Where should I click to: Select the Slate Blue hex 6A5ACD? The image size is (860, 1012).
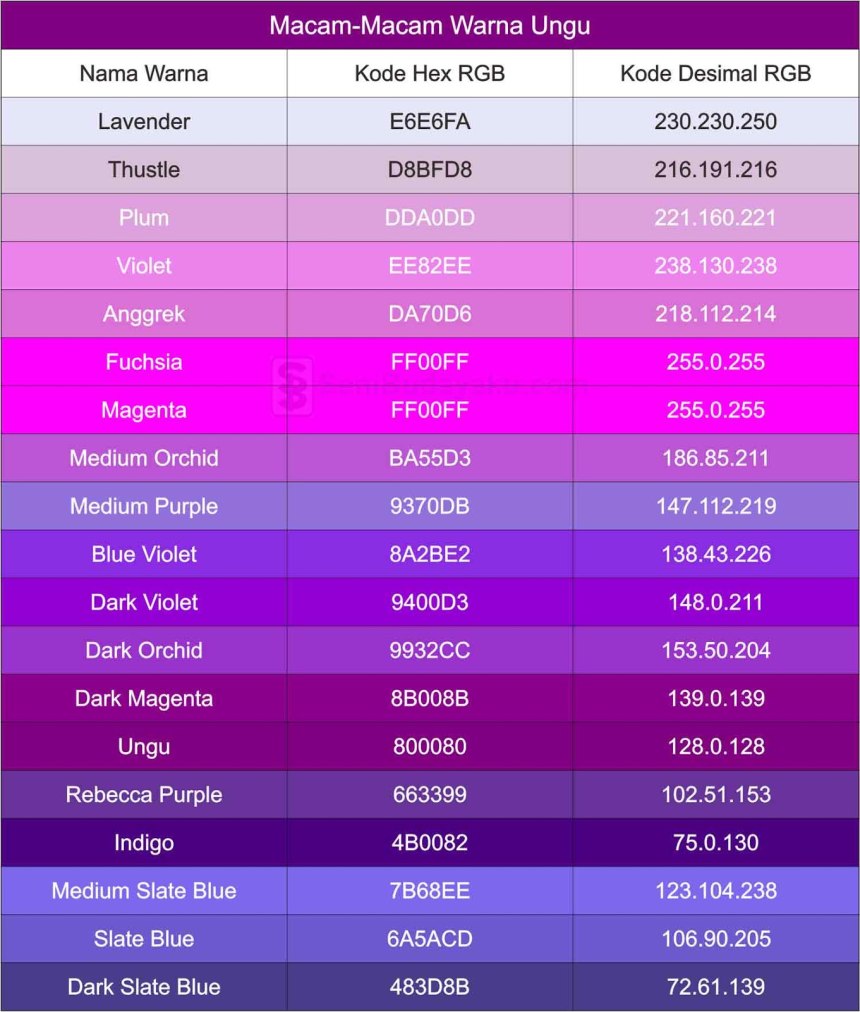[x=429, y=939]
